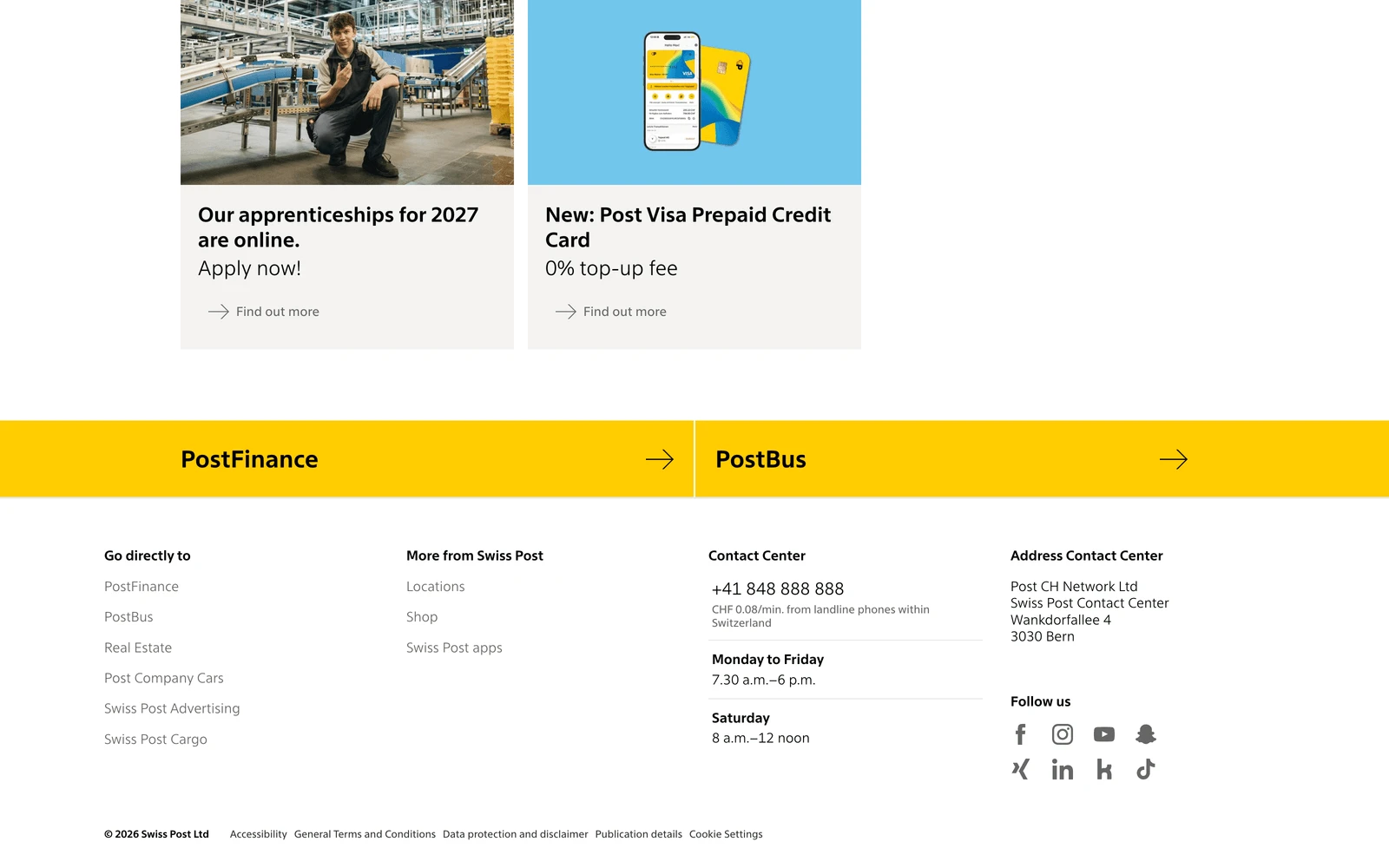Open PostFinance link under Go directly to
This screenshot has width=1389, height=868.
[x=142, y=587]
